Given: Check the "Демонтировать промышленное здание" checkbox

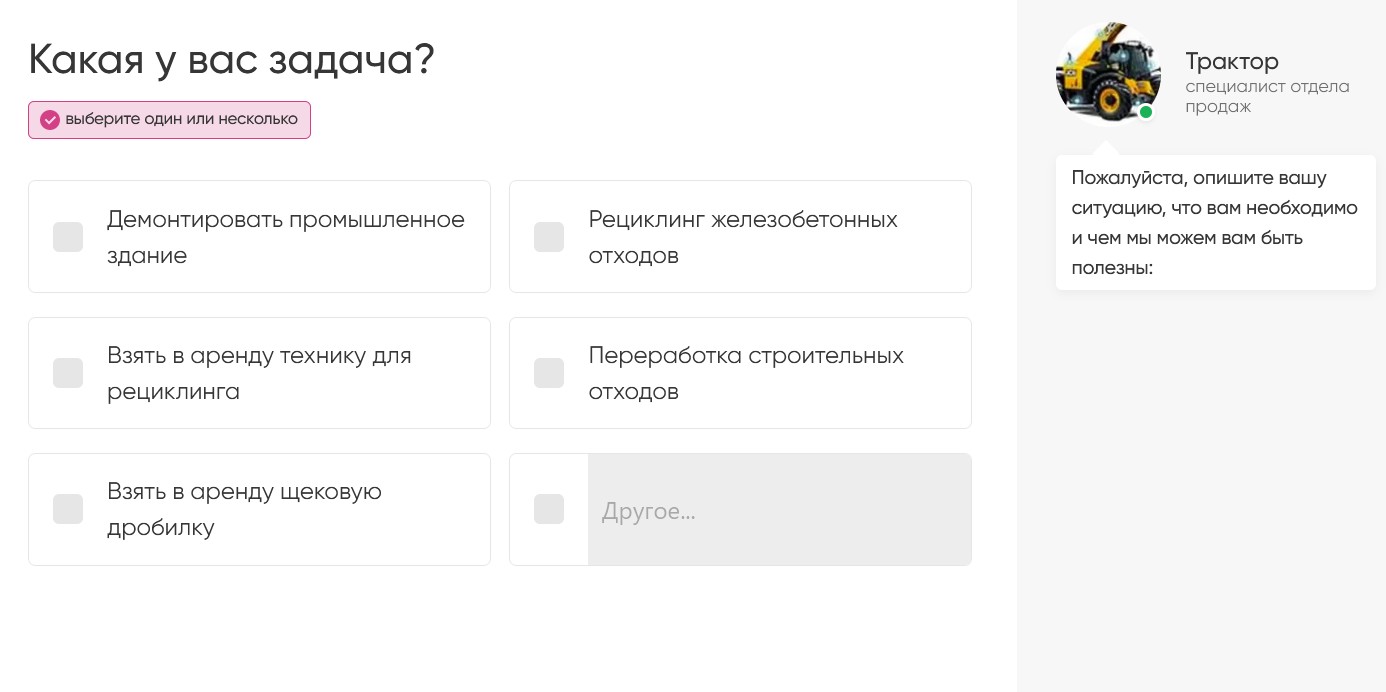Looking at the screenshot, I should point(68,237).
